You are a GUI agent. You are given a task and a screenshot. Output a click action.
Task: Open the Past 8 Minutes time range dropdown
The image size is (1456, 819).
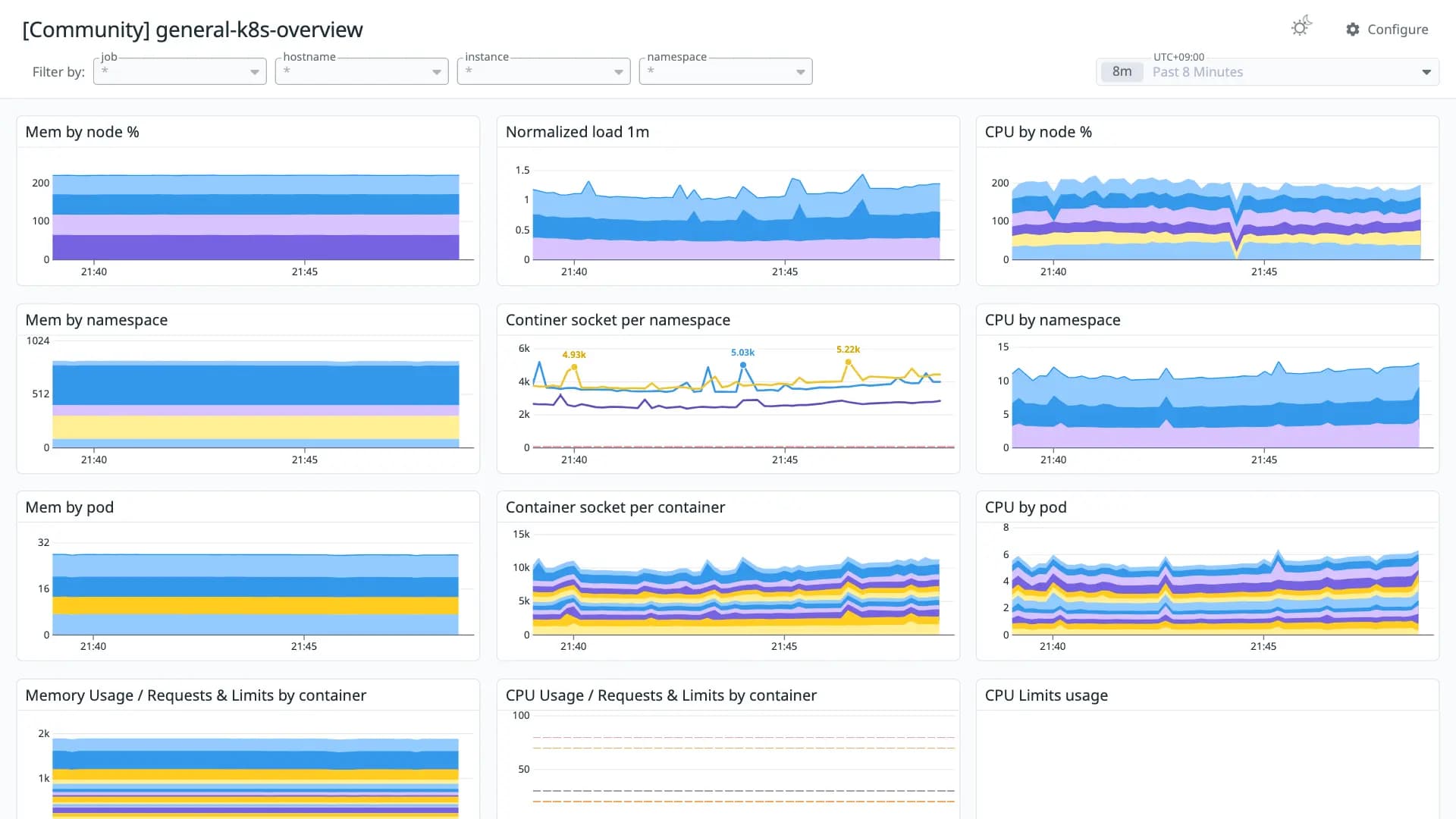click(1267, 72)
